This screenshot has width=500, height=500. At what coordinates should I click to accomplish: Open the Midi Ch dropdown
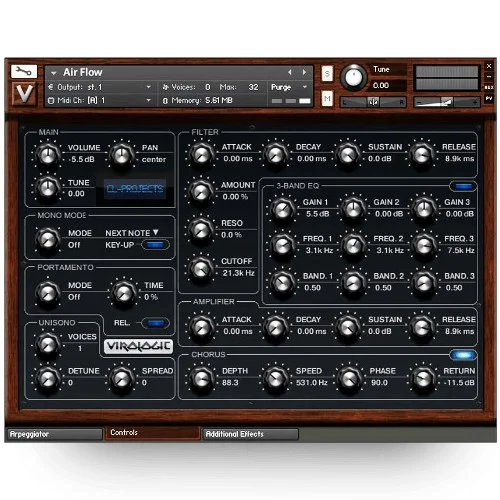(149, 100)
